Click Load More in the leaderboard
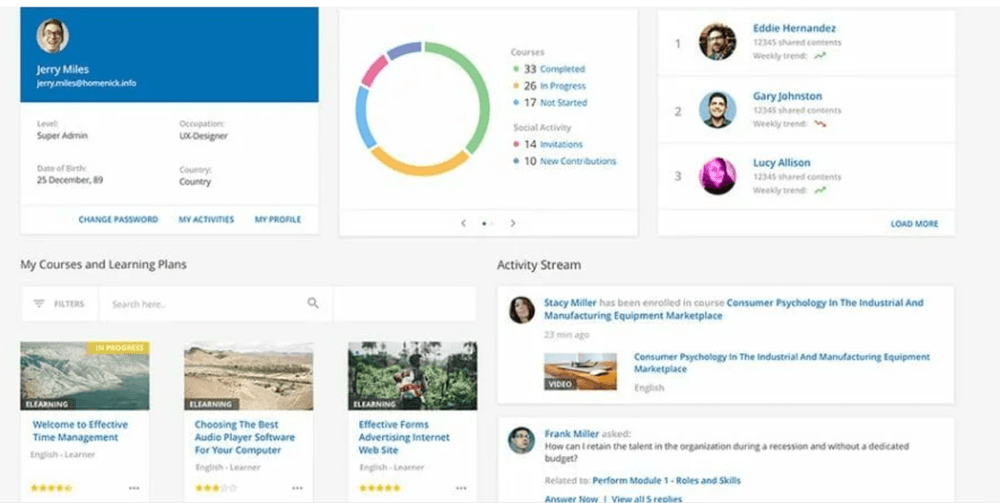The width and height of the screenshot is (1000, 503). (914, 224)
